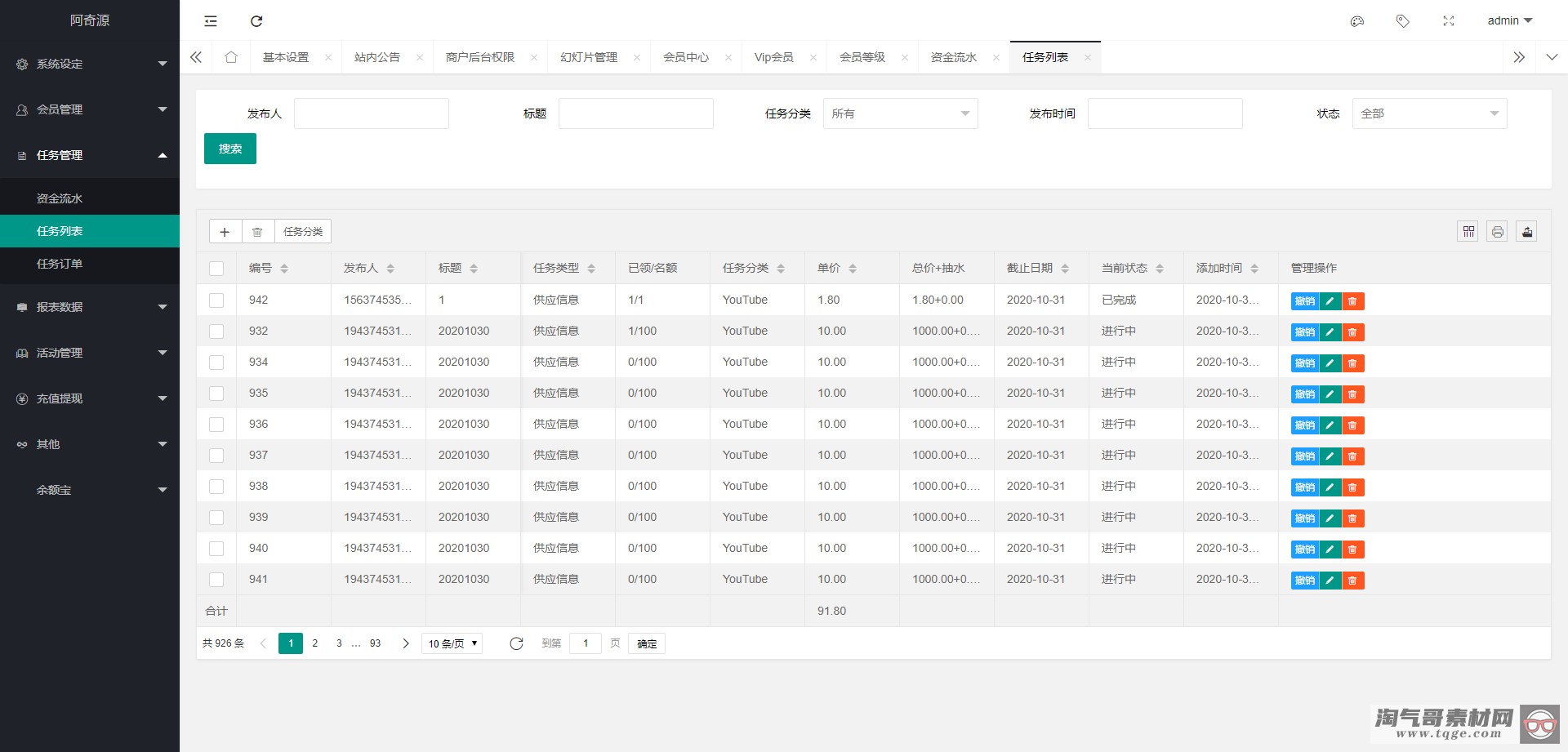
Task: Close the 会员等级 tab
Action: pyautogui.click(x=905, y=57)
